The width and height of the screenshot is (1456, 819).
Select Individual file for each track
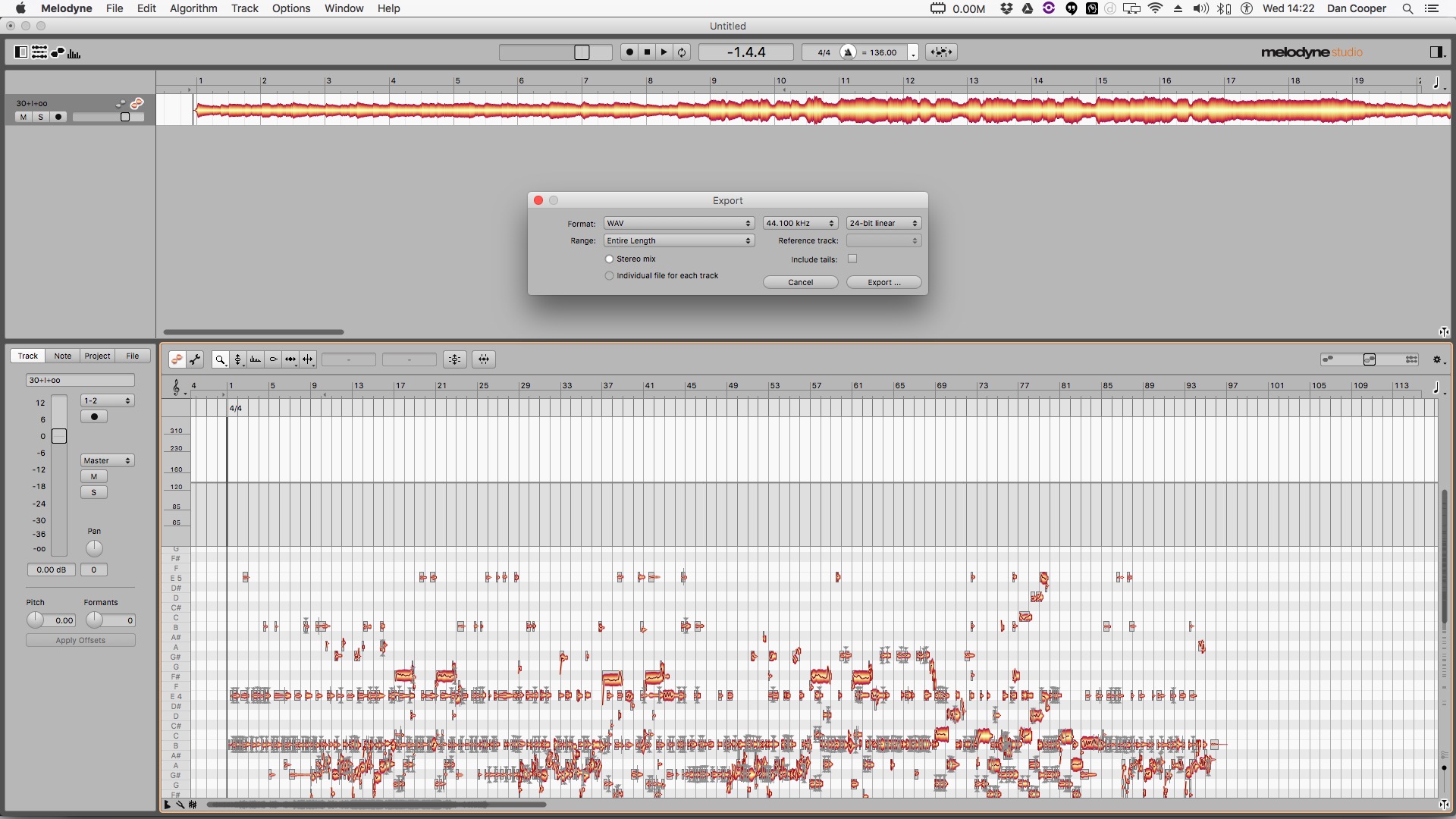[608, 275]
